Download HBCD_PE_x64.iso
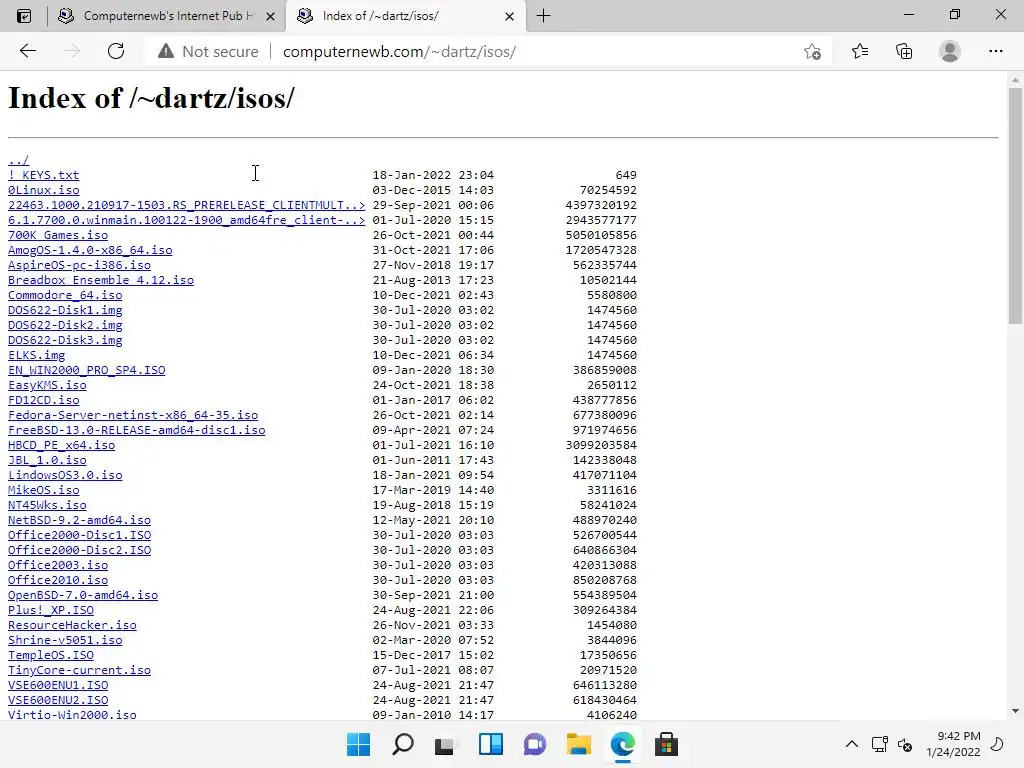This screenshot has height=768, width=1024. tap(61, 445)
